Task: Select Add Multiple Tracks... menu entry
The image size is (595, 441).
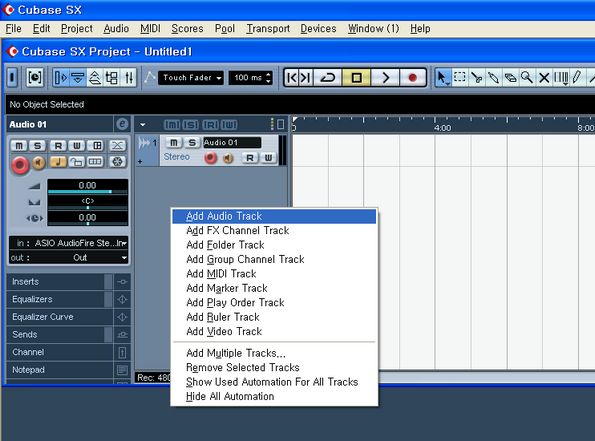Action: 274,353
